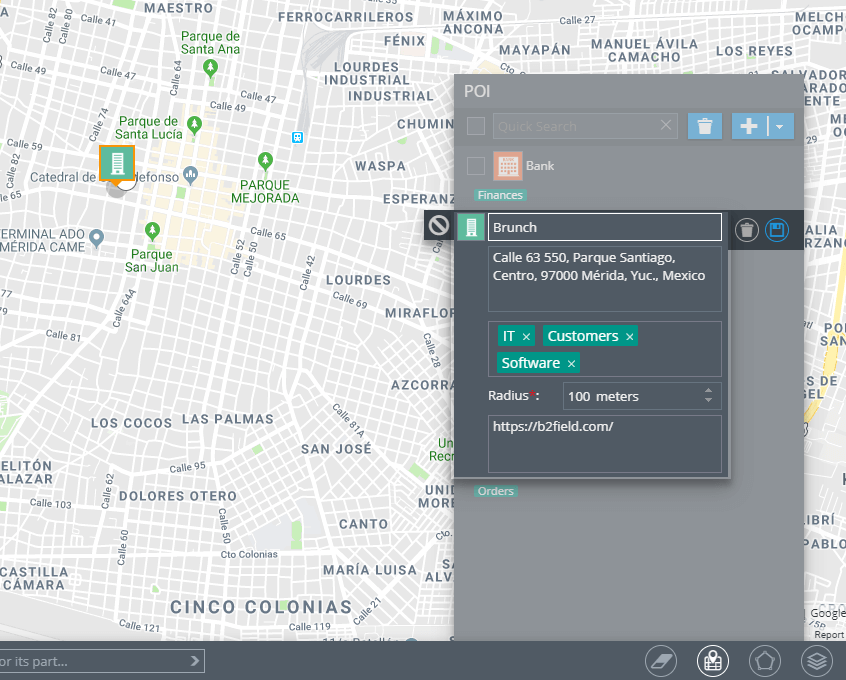This screenshot has width=846, height=680.
Task: Check the Bank POI checkbox
Action: pyautogui.click(x=475, y=166)
